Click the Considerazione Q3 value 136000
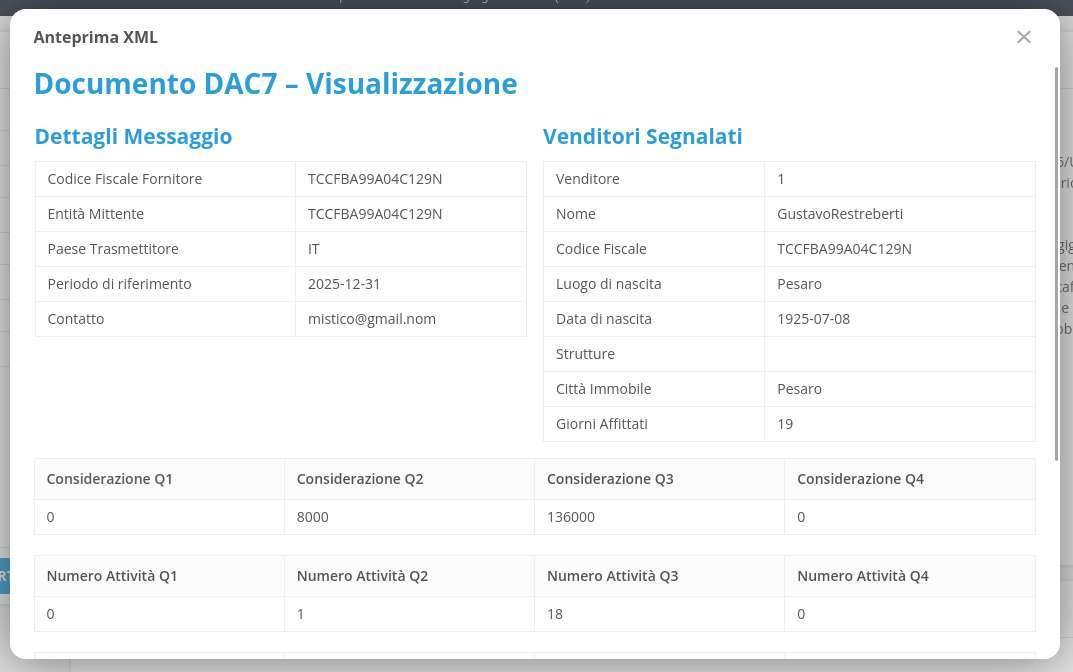This screenshot has height=672, width=1073. coord(571,517)
